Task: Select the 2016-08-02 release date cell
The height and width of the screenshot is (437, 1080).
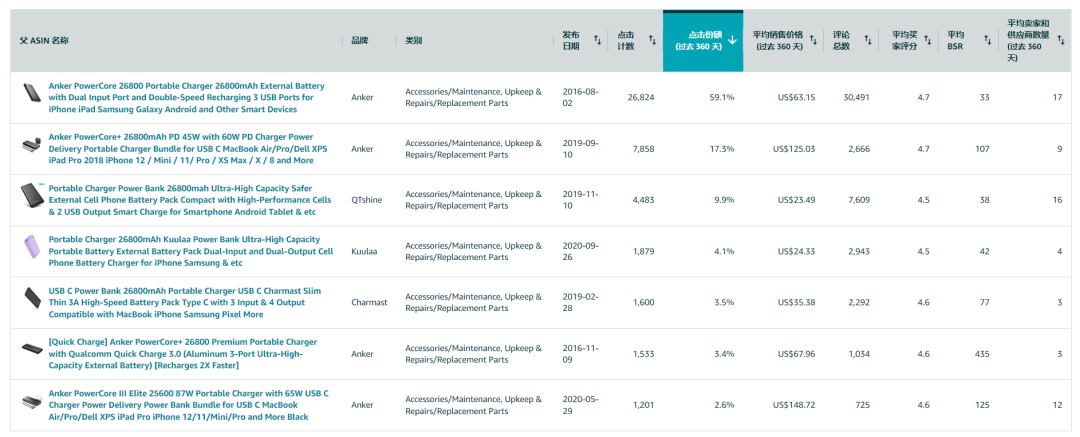Action: (x=581, y=97)
